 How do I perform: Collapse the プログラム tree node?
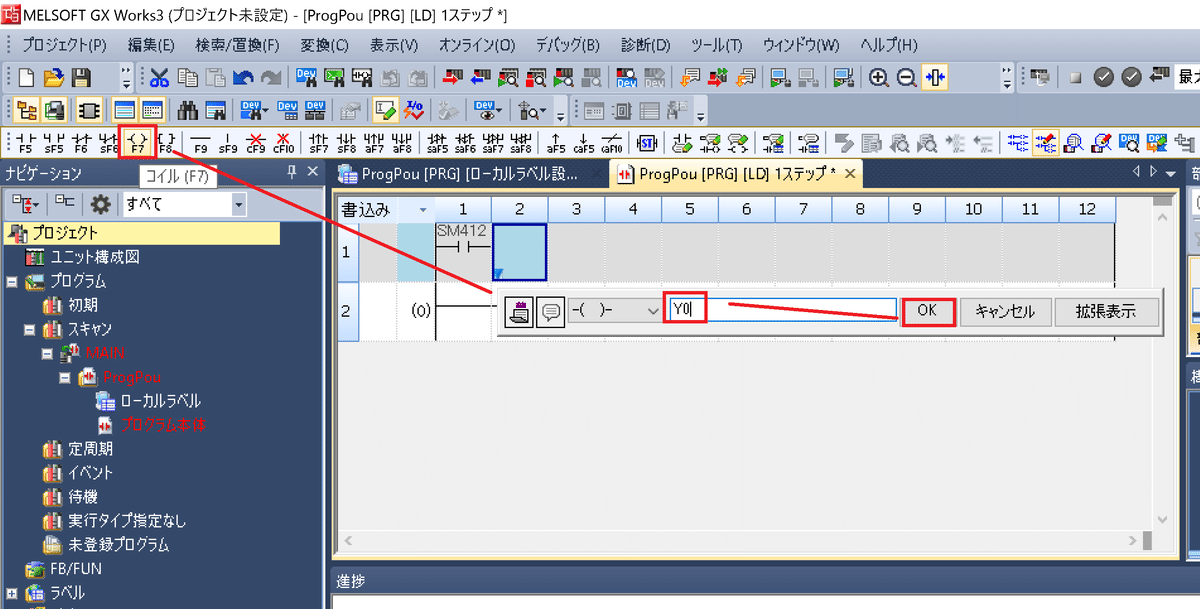click(x=11, y=281)
